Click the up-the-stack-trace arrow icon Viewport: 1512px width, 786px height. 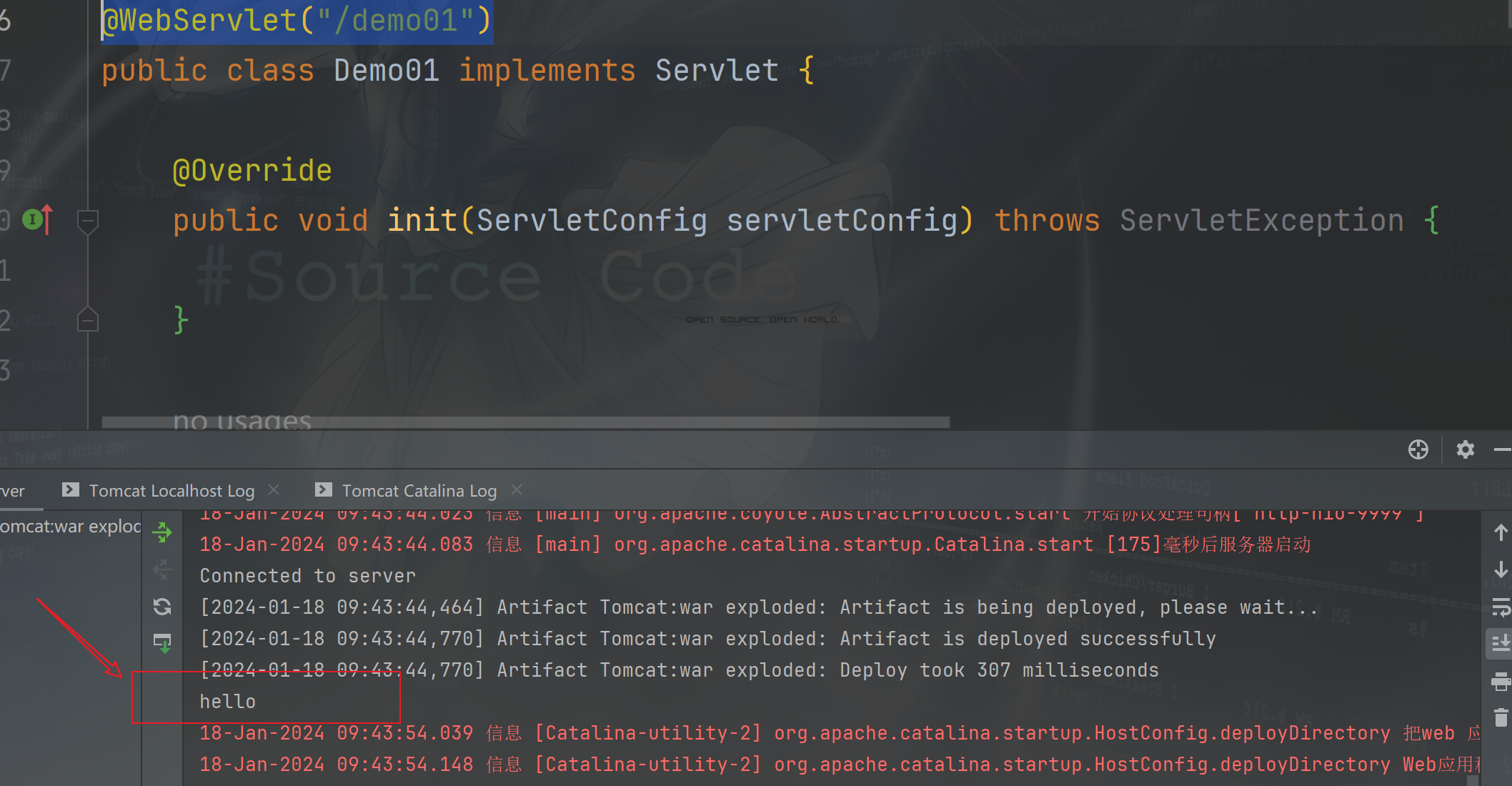coord(1501,531)
